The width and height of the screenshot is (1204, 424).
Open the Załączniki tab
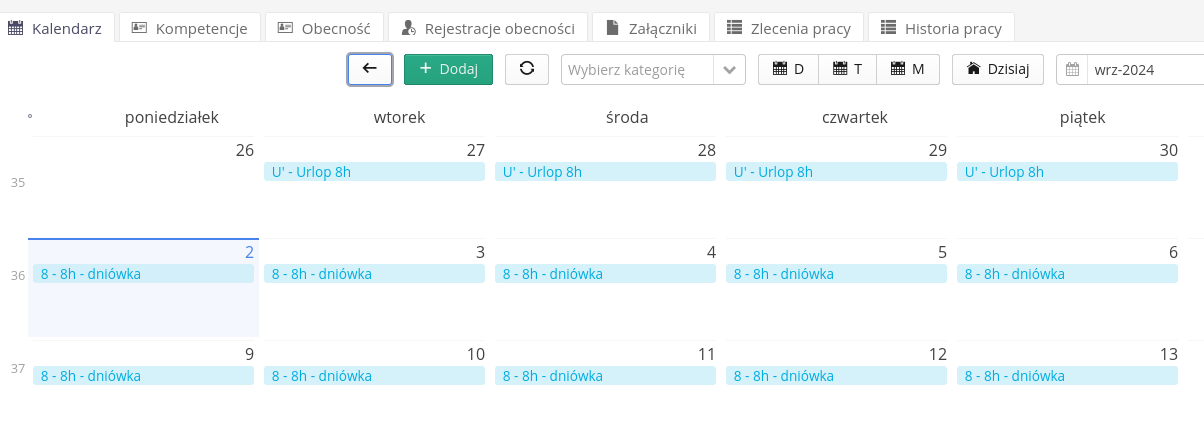point(651,28)
